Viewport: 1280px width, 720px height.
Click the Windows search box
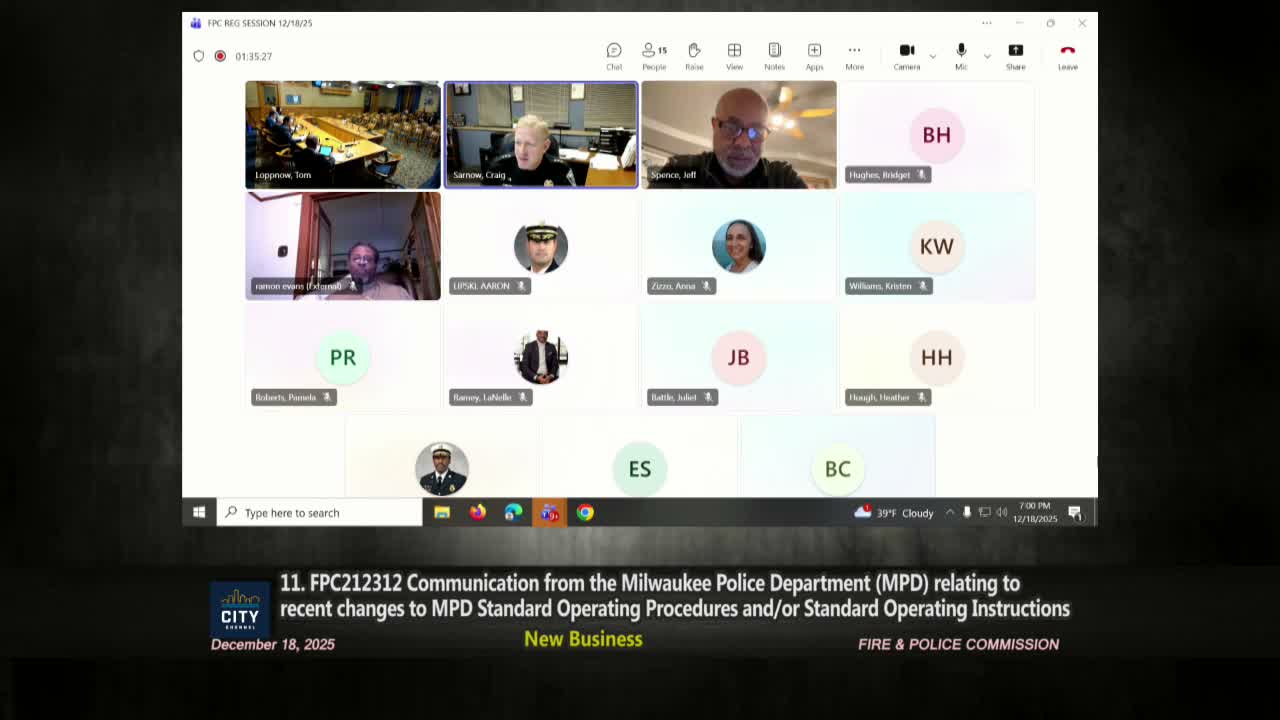[320, 513]
